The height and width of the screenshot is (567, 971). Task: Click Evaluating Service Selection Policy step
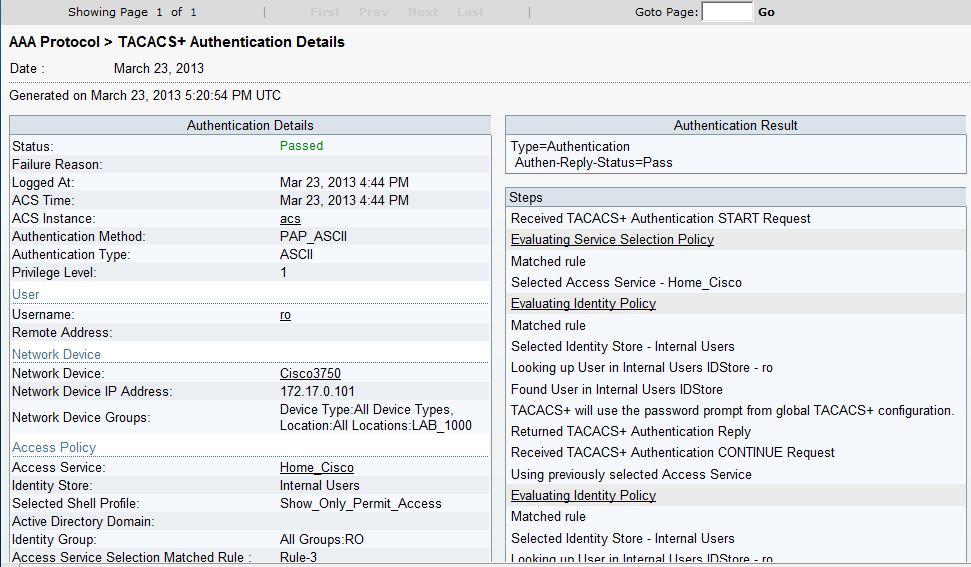(612, 240)
